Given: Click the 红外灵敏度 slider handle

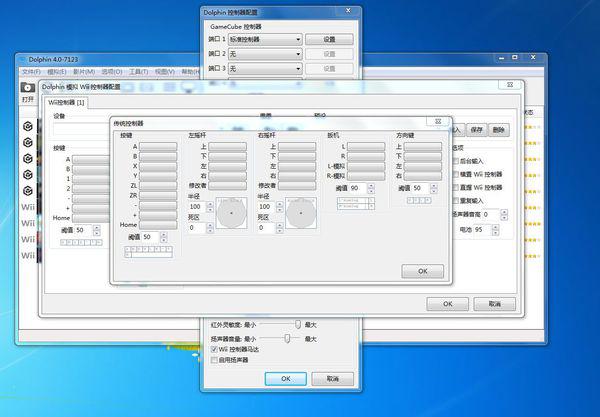Looking at the screenshot, I should tap(298, 324).
